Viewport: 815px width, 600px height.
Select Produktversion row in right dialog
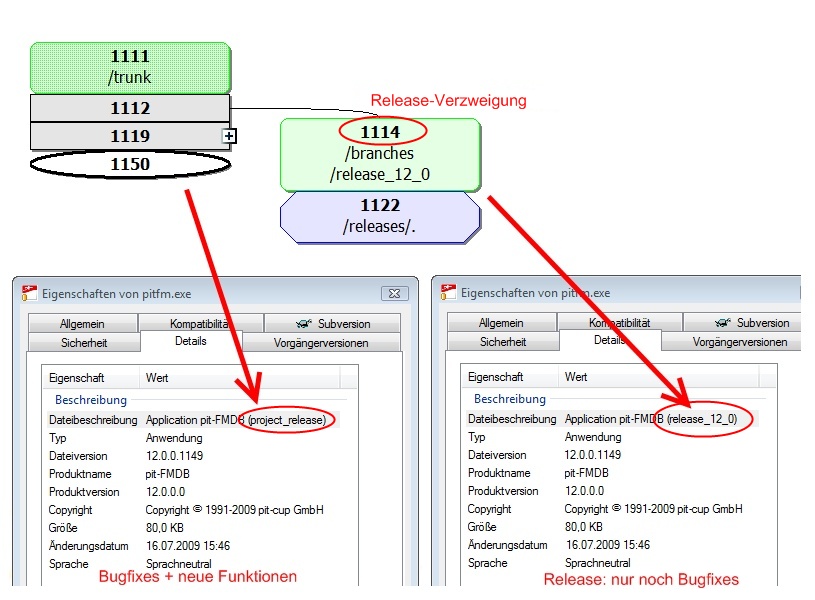[x=611, y=491]
